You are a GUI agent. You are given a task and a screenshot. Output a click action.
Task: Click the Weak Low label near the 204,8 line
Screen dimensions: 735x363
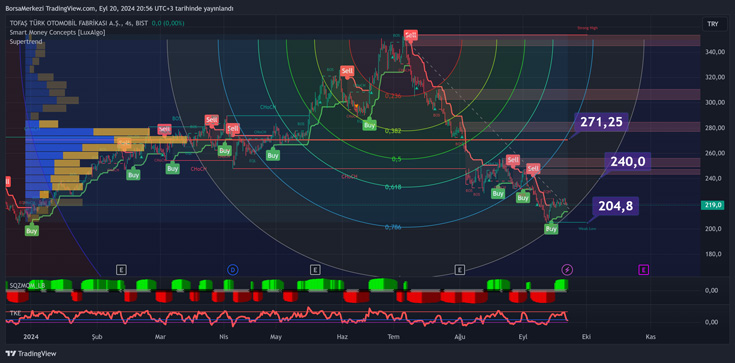(x=587, y=228)
